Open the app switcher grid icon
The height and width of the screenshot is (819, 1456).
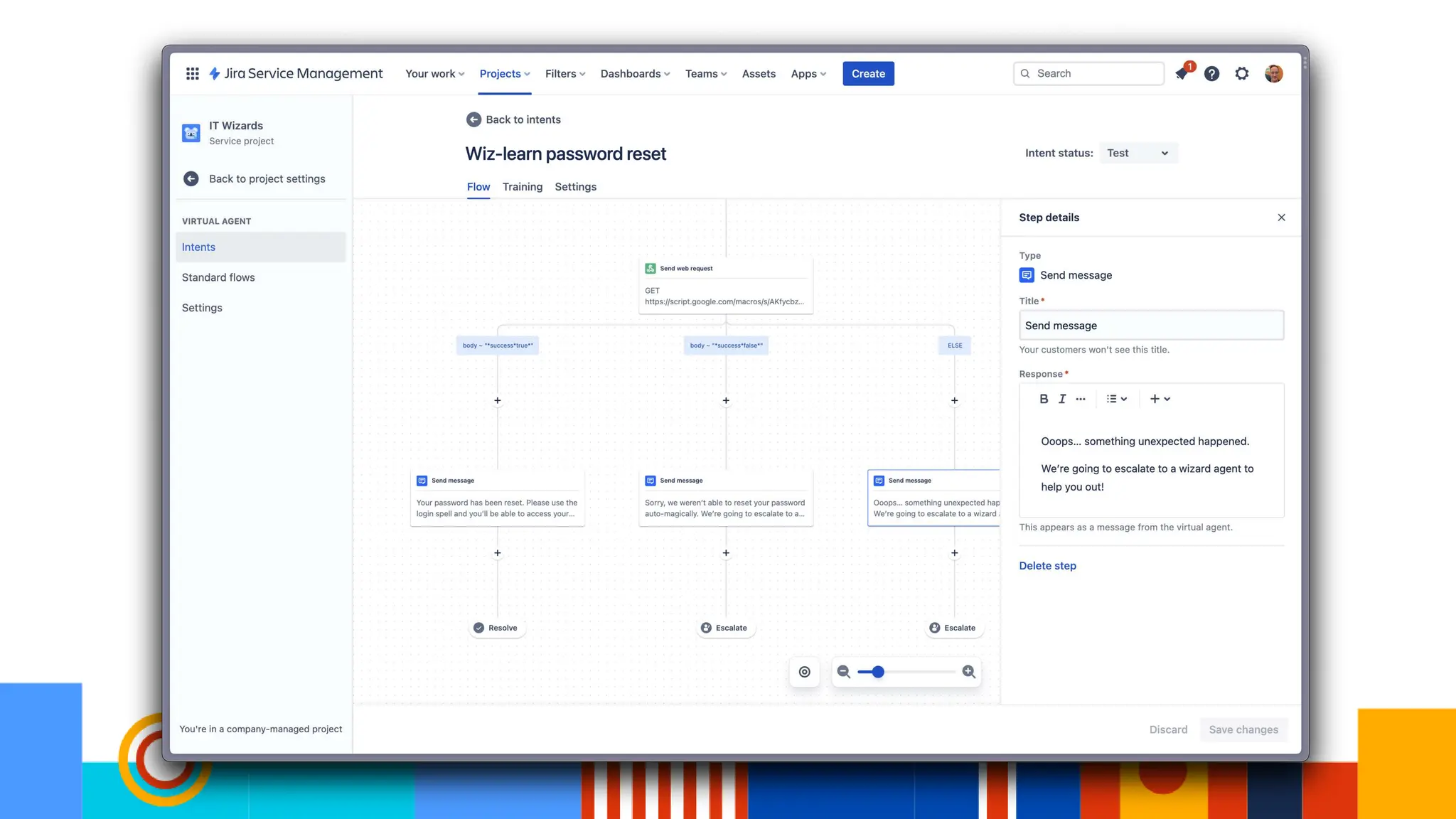pos(192,73)
